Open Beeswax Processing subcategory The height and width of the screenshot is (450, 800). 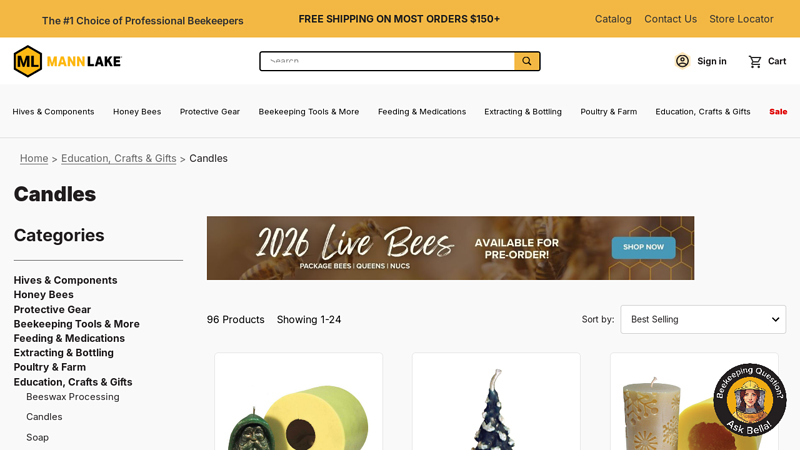(73, 396)
